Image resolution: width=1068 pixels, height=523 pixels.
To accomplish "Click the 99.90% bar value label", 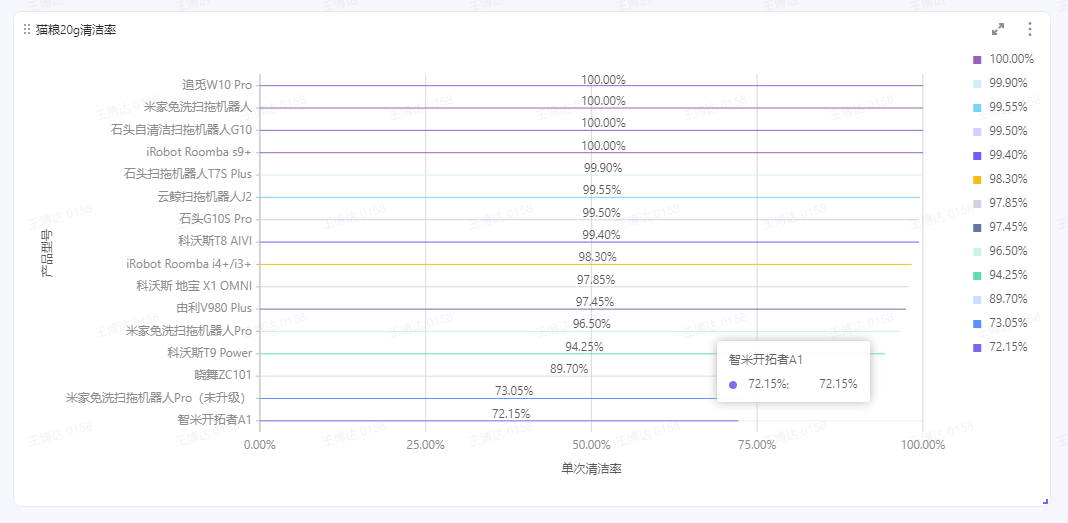I will (603, 168).
